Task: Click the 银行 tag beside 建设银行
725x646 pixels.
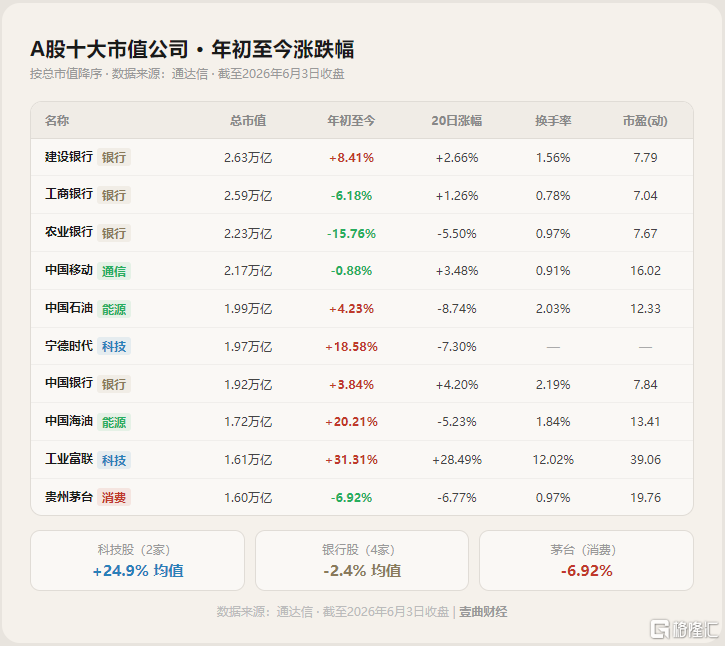Action: (114, 157)
